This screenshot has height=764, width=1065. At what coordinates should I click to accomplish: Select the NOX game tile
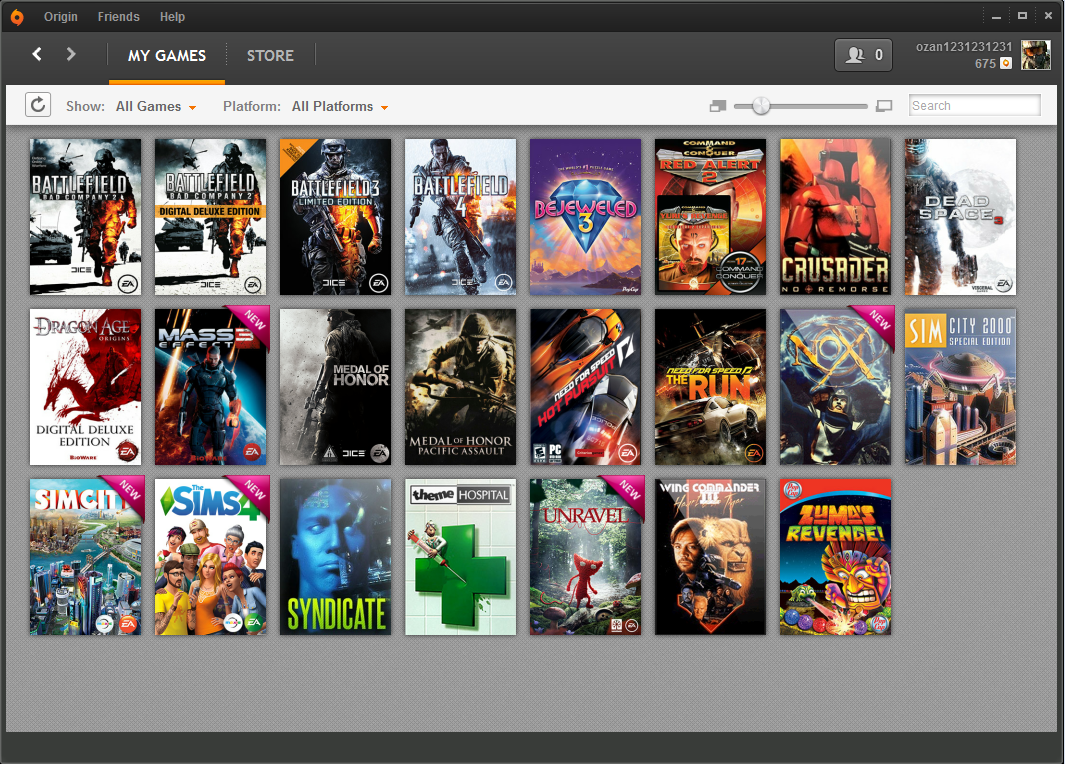click(x=835, y=386)
